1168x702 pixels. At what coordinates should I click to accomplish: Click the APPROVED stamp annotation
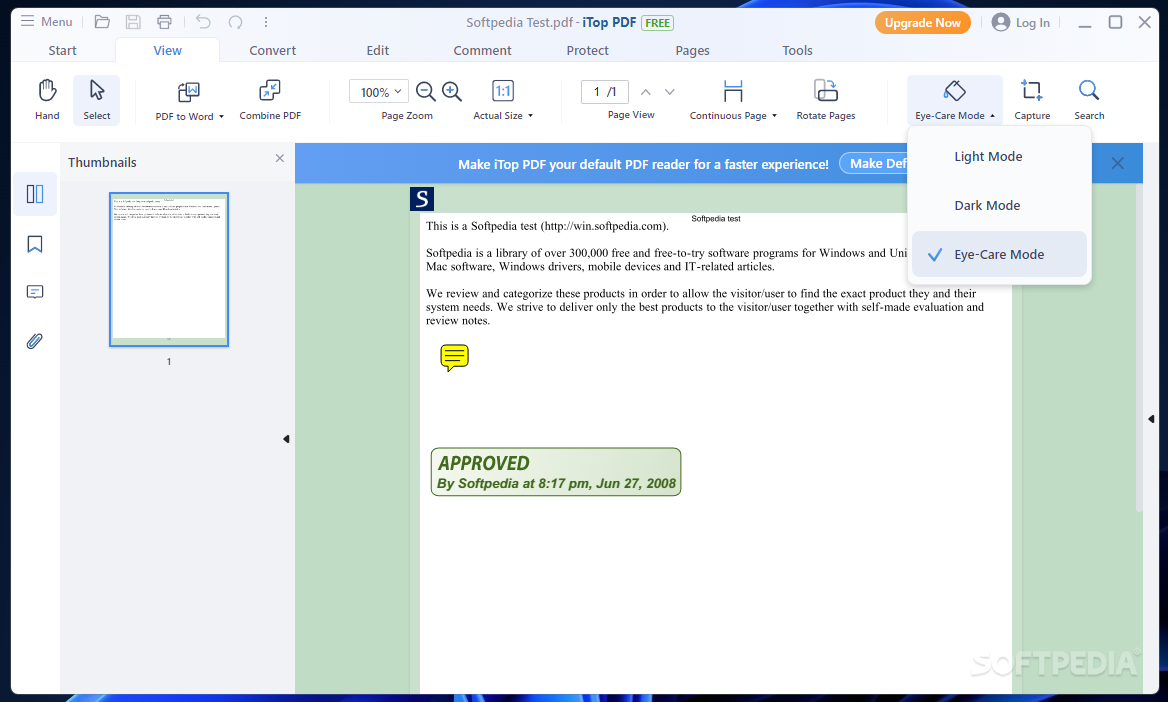click(556, 472)
